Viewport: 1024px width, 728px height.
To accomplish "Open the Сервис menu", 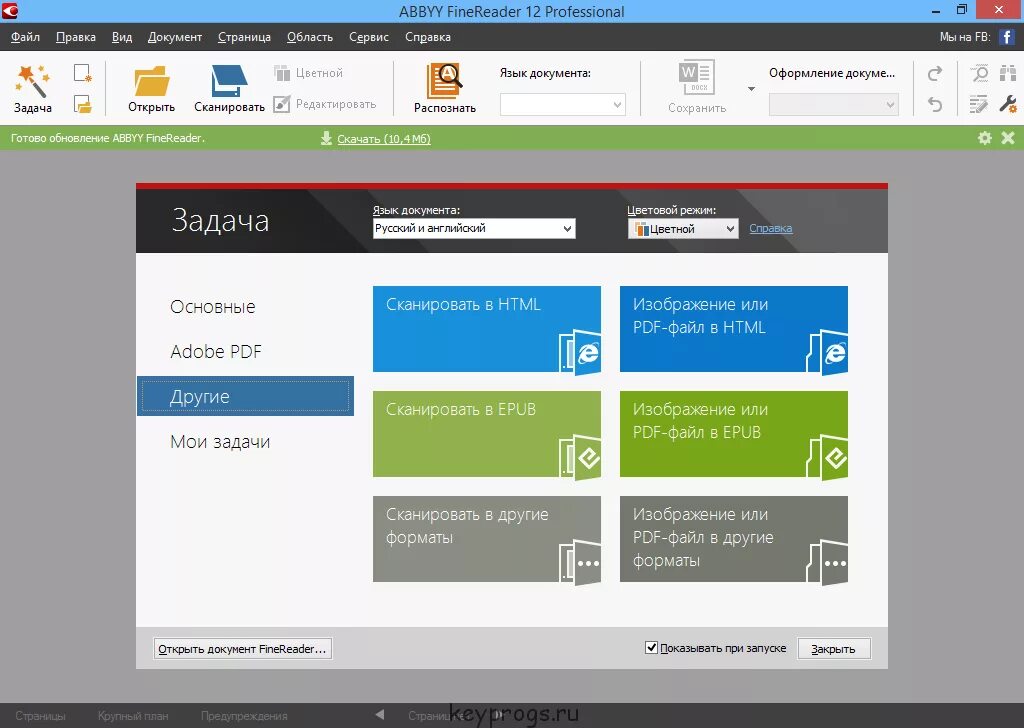I will tap(368, 37).
